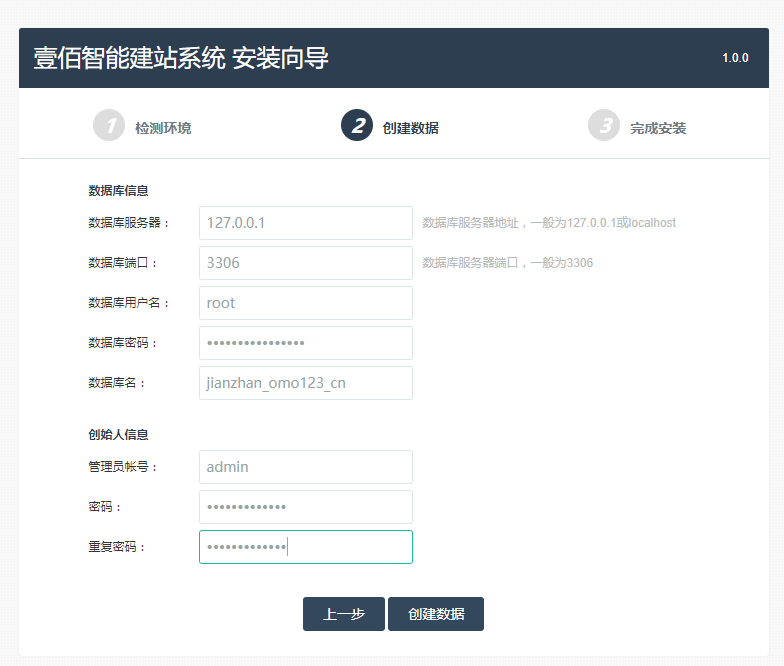Focus the 数据库密码 password field
784x666 pixels.
point(305,343)
